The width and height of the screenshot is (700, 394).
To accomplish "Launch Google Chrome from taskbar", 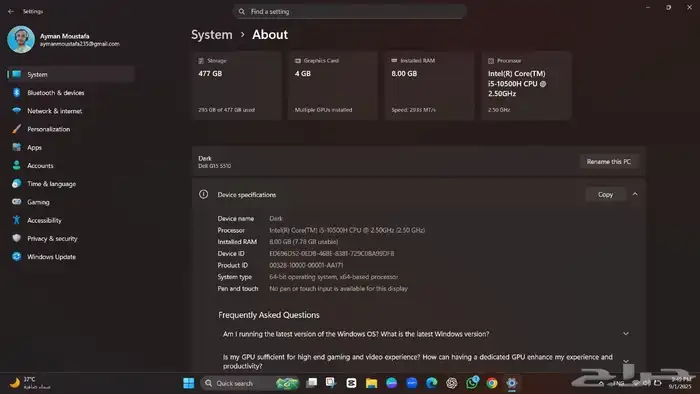I will coord(492,383).
